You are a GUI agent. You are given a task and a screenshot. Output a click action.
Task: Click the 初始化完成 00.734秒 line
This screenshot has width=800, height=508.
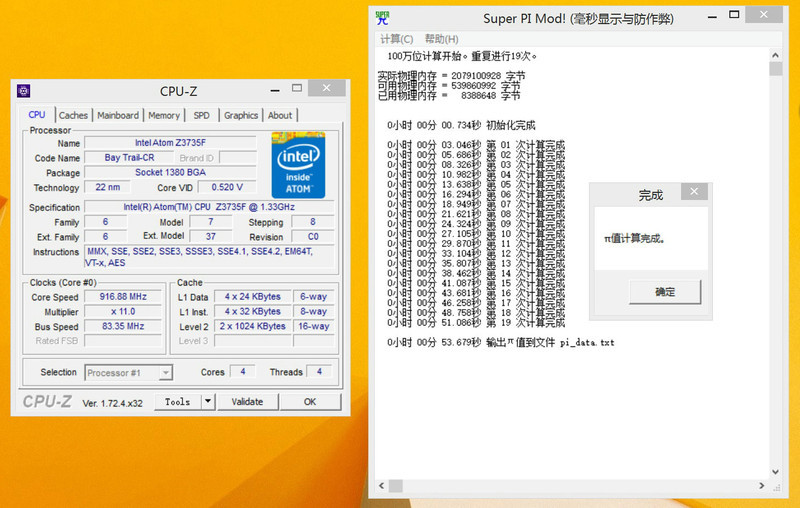pyautogui.click(x=461, y=125)
